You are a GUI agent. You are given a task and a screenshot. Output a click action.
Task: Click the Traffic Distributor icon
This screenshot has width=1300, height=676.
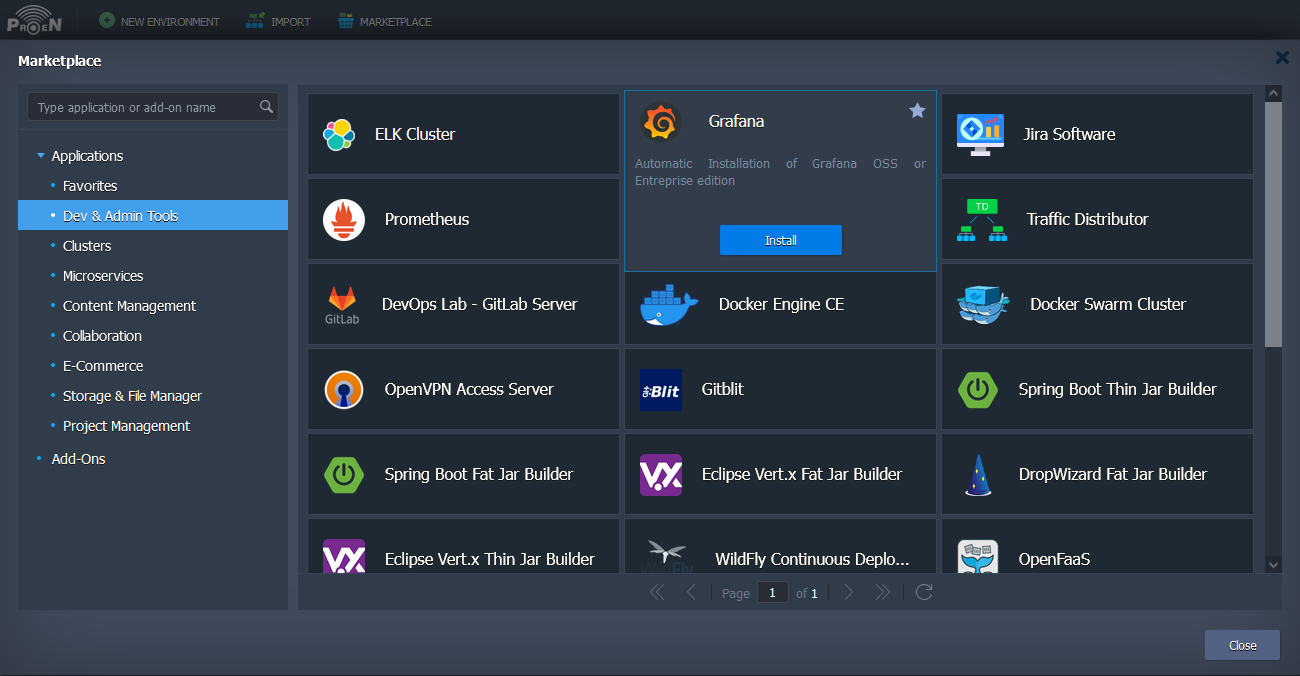[981, 220]
